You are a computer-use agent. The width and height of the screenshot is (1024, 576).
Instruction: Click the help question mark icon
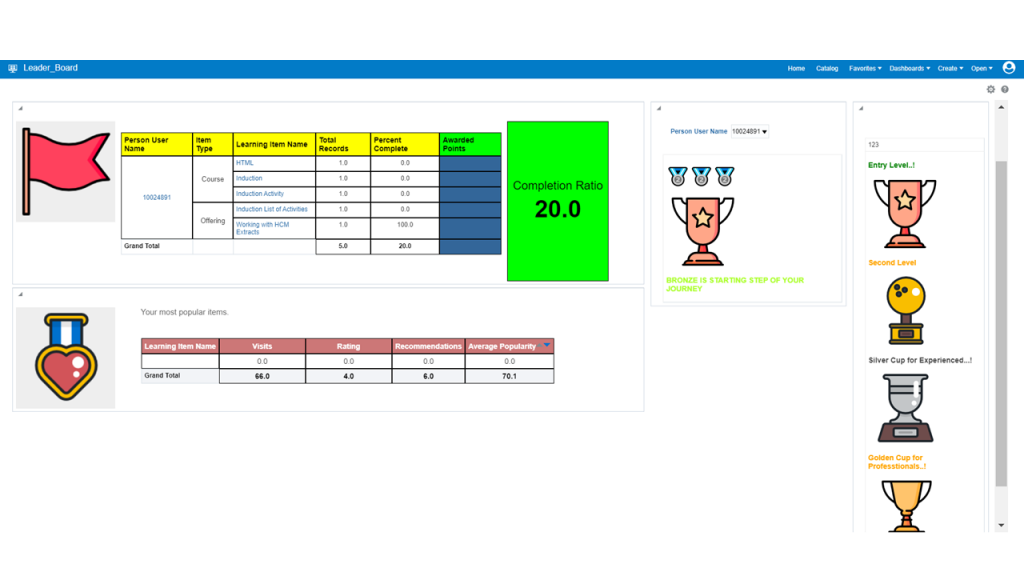click(1004, 89)
